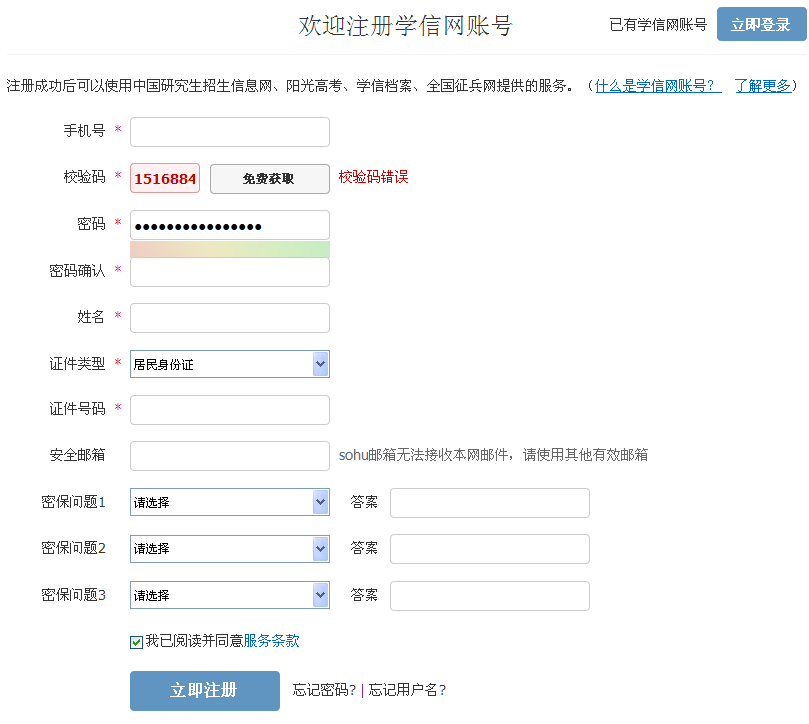Uncheck the 我已阅读并同意 agreement checkbox
809x724 pixels.
tap(137, 642)
